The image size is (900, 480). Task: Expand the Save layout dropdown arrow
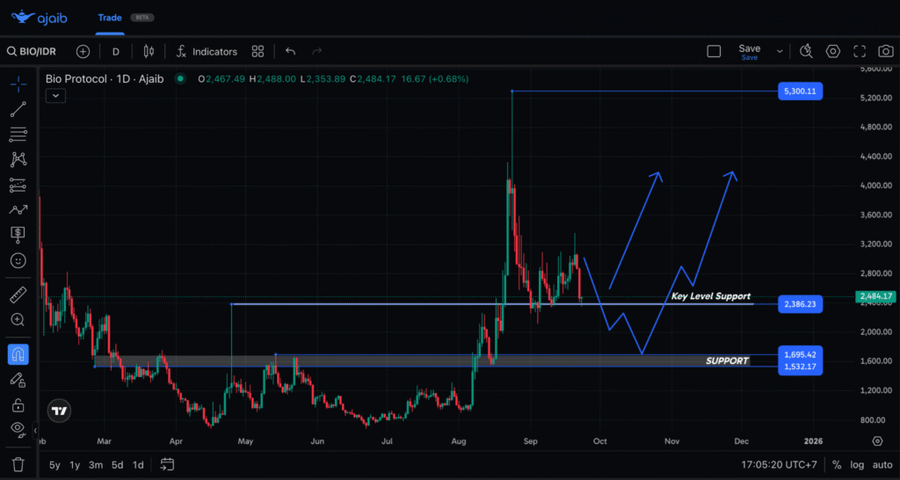tap(779, 52)
